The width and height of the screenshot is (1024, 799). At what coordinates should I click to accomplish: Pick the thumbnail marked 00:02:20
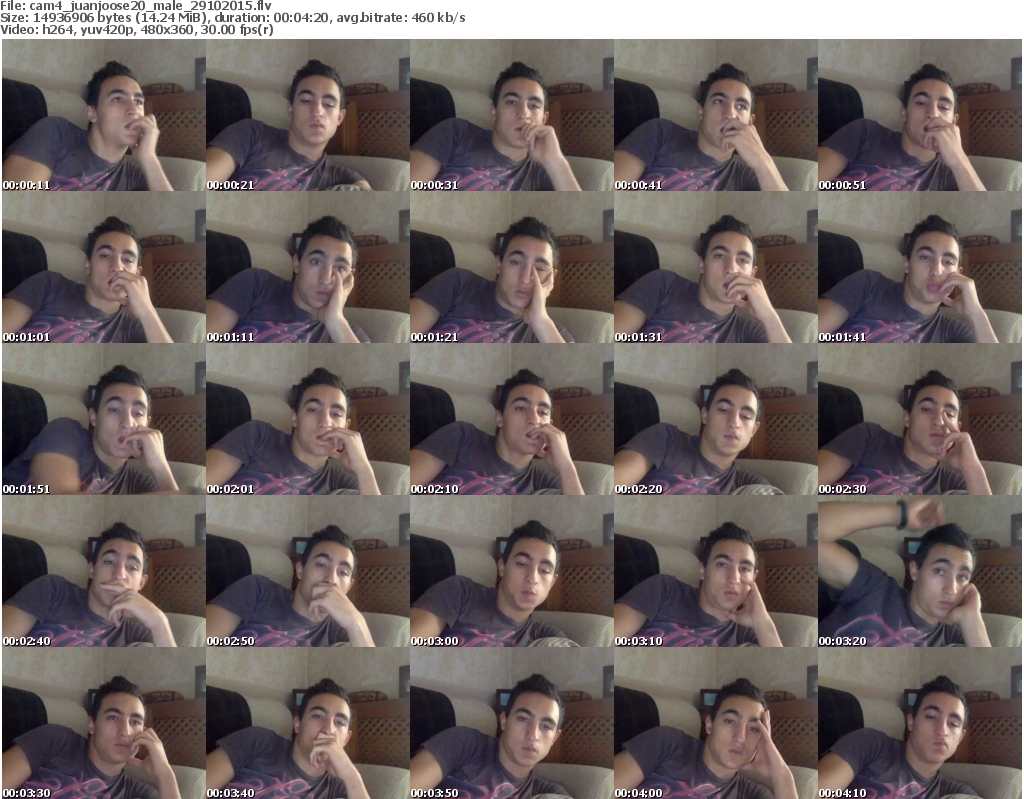click(x=716, y=419)
